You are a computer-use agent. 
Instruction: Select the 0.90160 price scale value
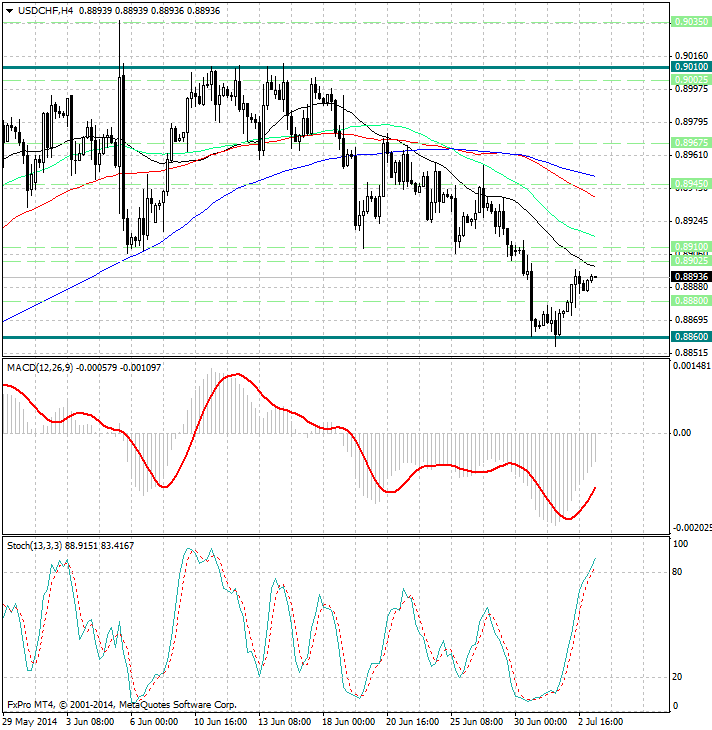[692, 56]
